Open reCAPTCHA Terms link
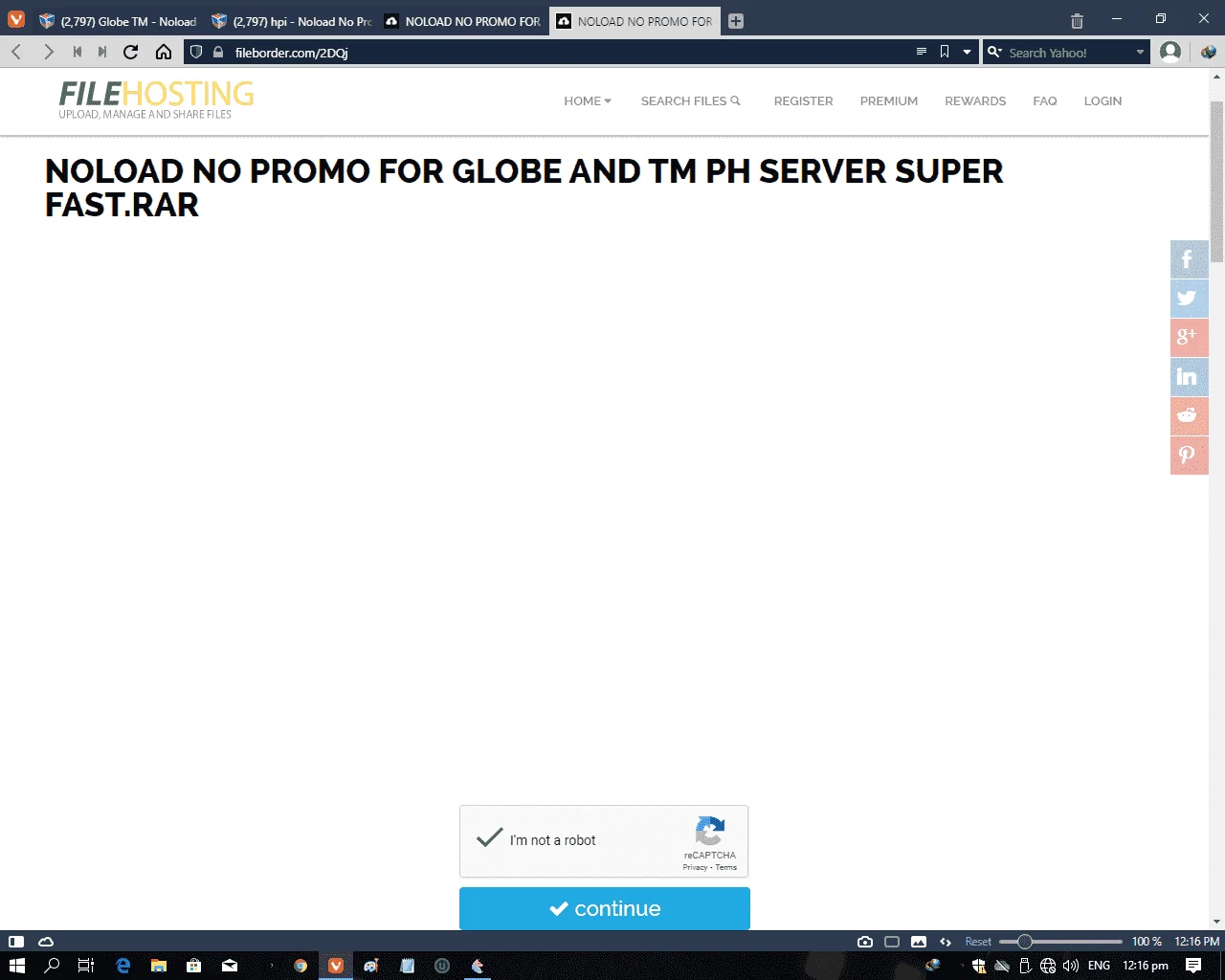The width and height of the screenshot is (1225, 980). point(726,868)
